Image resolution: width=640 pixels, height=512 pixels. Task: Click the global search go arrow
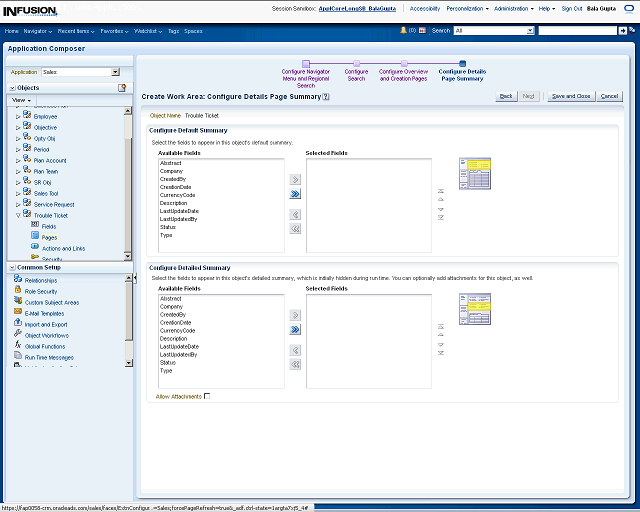(621, 31)
